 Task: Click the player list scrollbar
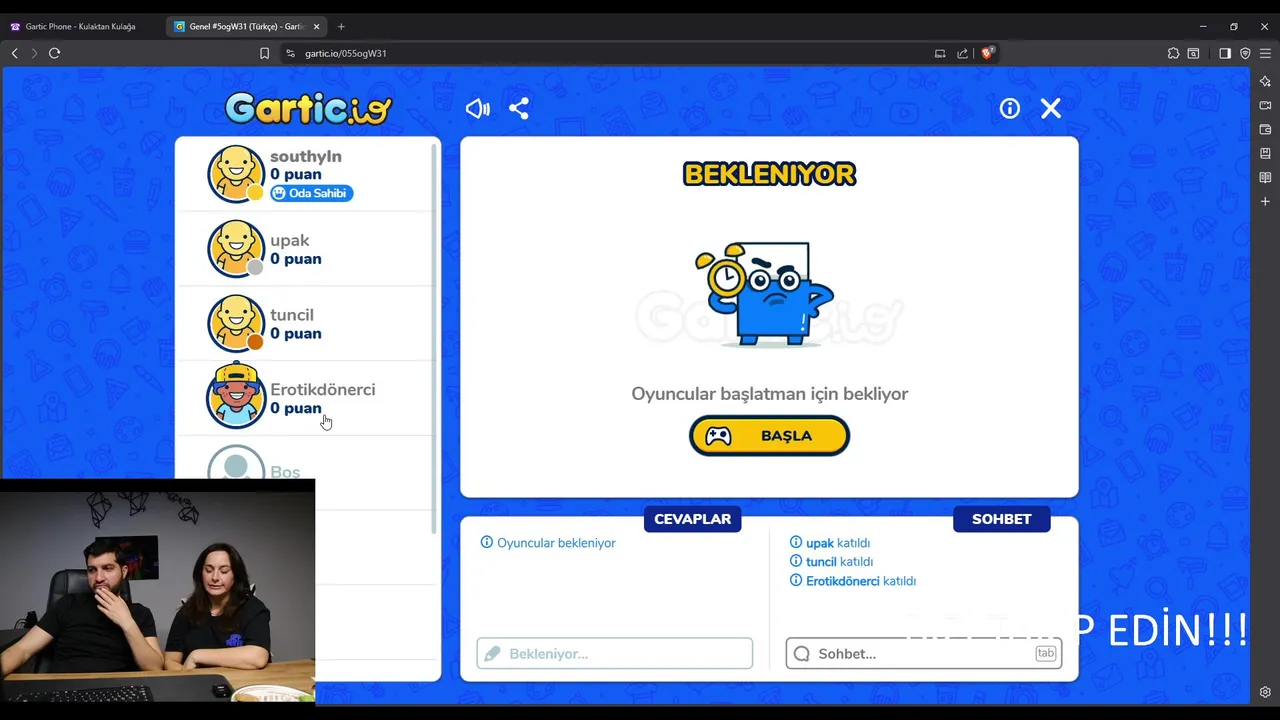pyautogui.click(x=434, y=338)
